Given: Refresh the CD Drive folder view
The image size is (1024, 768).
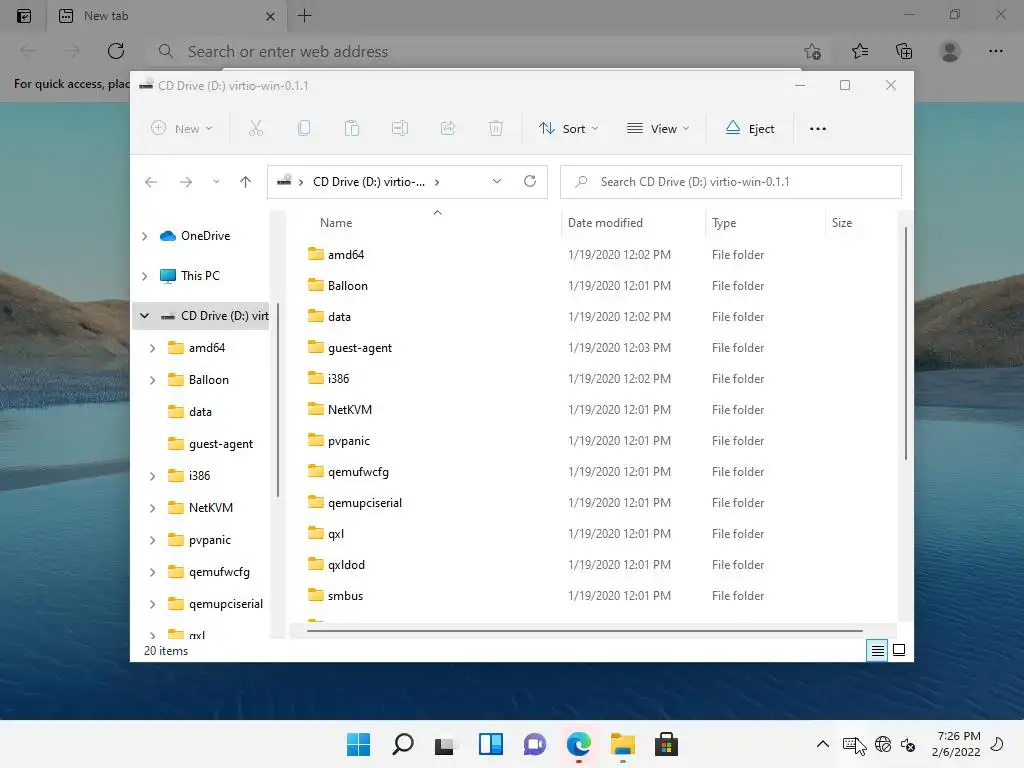Looking at the screenshot, I should (x=530, y=181).
